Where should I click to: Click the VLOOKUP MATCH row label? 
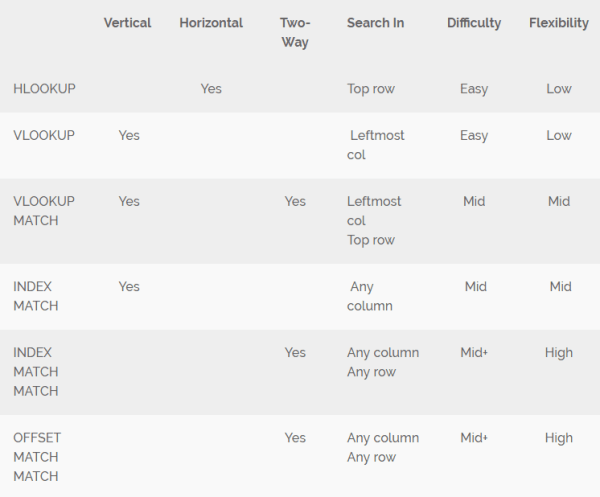[x=44, y=210]
